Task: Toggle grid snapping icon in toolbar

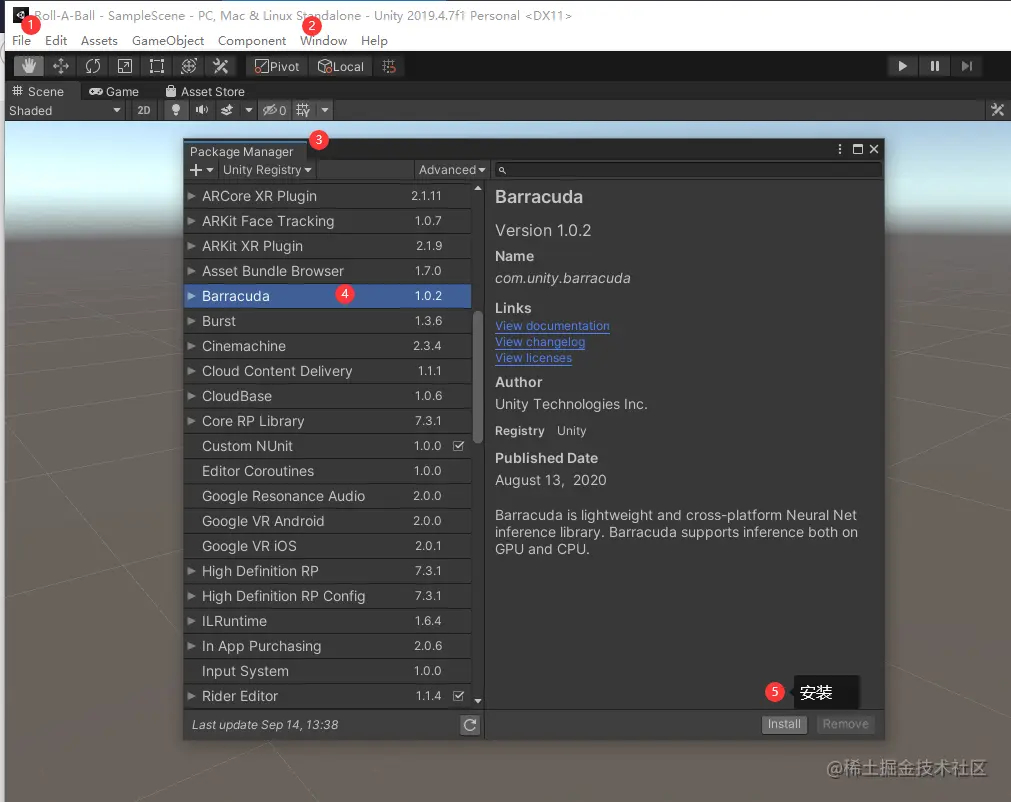Action: (x=389, y=66)
